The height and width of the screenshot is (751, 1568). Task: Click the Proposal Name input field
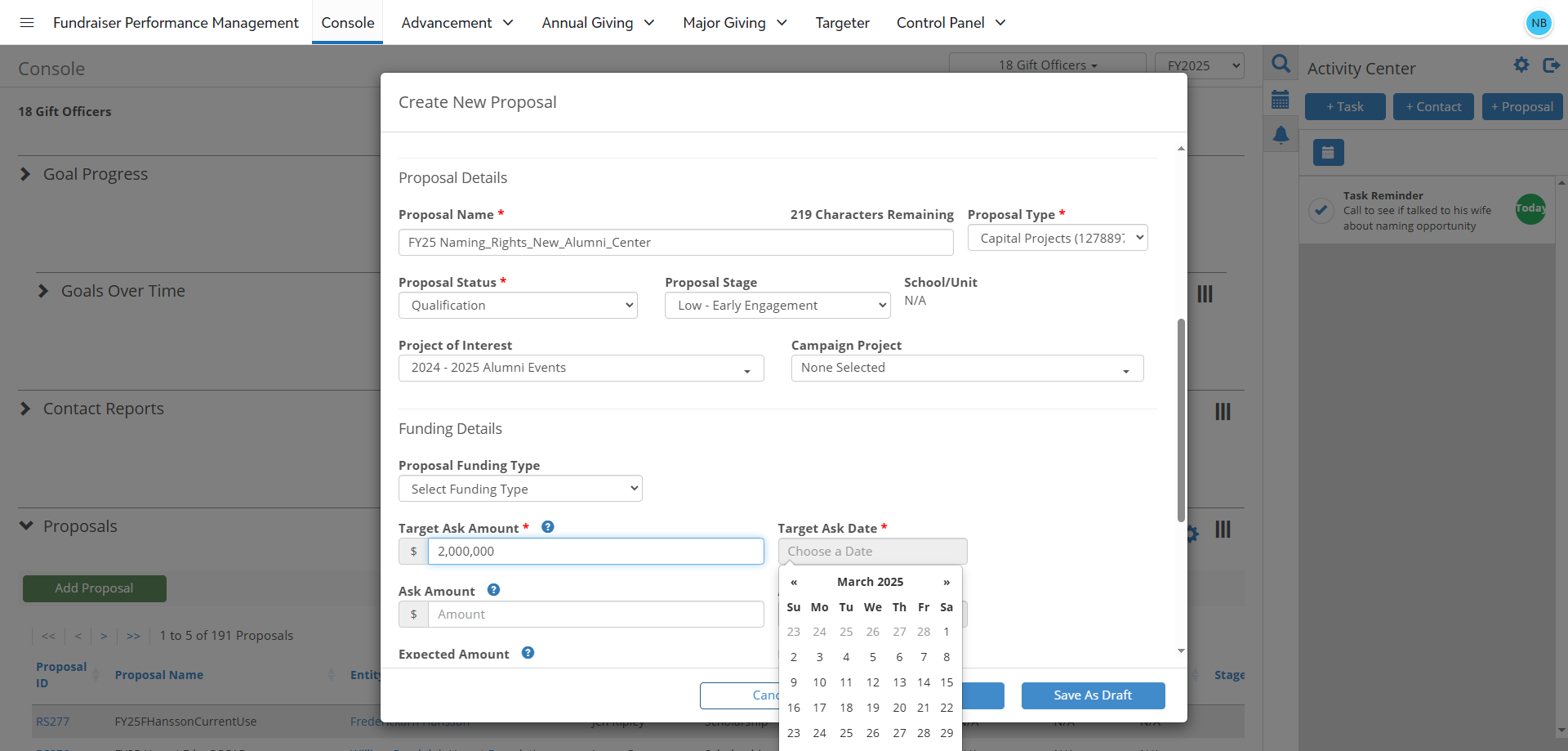[675, 242]
